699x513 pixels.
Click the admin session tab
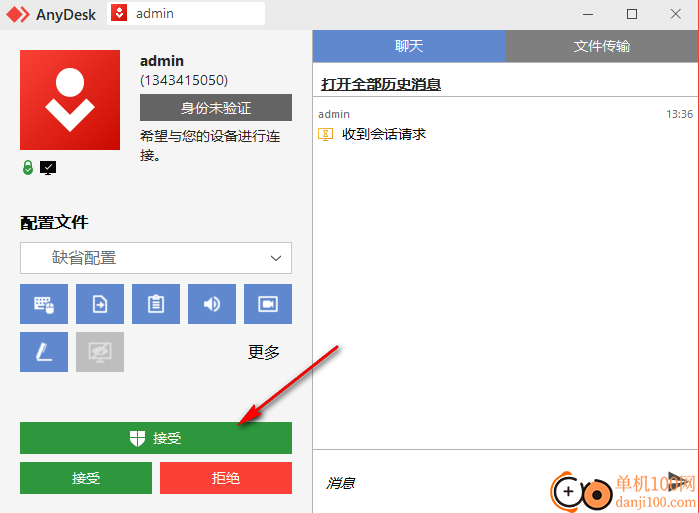186,14
